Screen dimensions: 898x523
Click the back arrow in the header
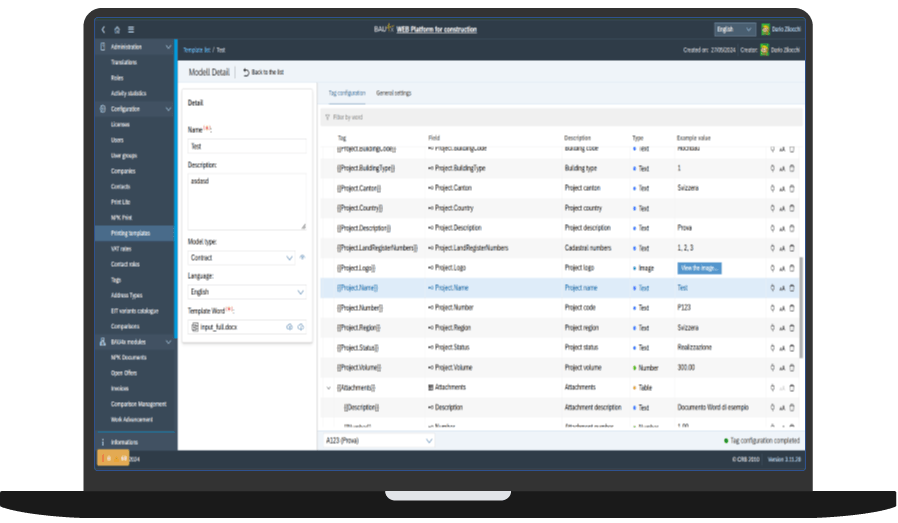pos(104,30)
